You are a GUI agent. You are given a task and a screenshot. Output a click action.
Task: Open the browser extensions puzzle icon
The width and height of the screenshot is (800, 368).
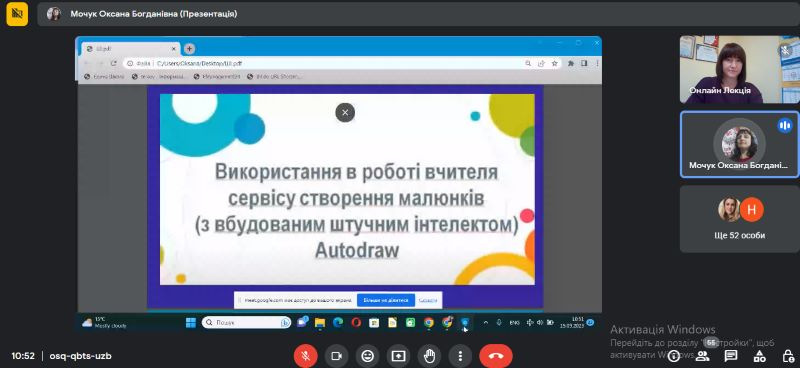click(571, 63)
